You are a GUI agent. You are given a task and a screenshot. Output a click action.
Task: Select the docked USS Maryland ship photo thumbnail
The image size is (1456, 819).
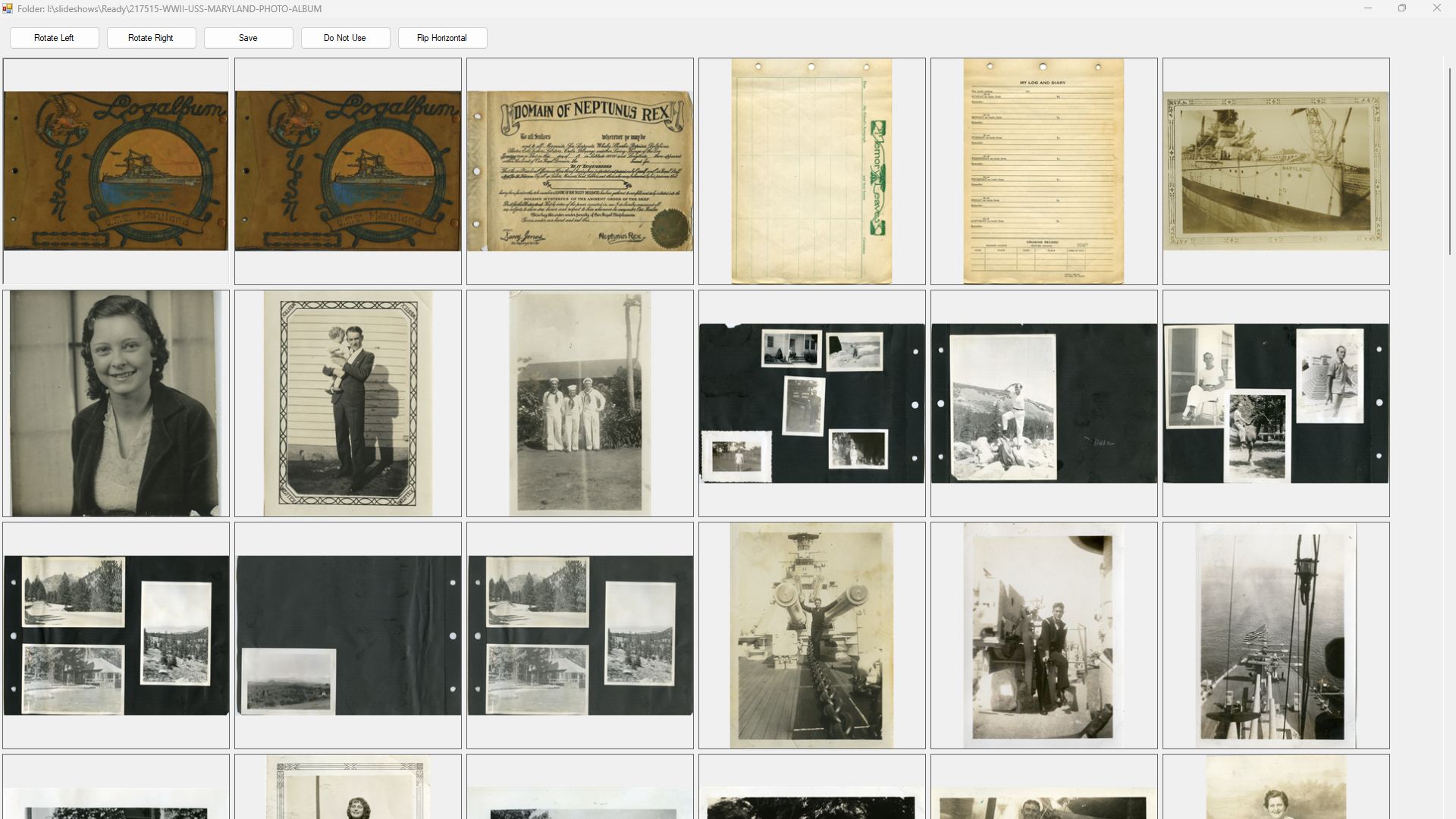coord(1276,171)
